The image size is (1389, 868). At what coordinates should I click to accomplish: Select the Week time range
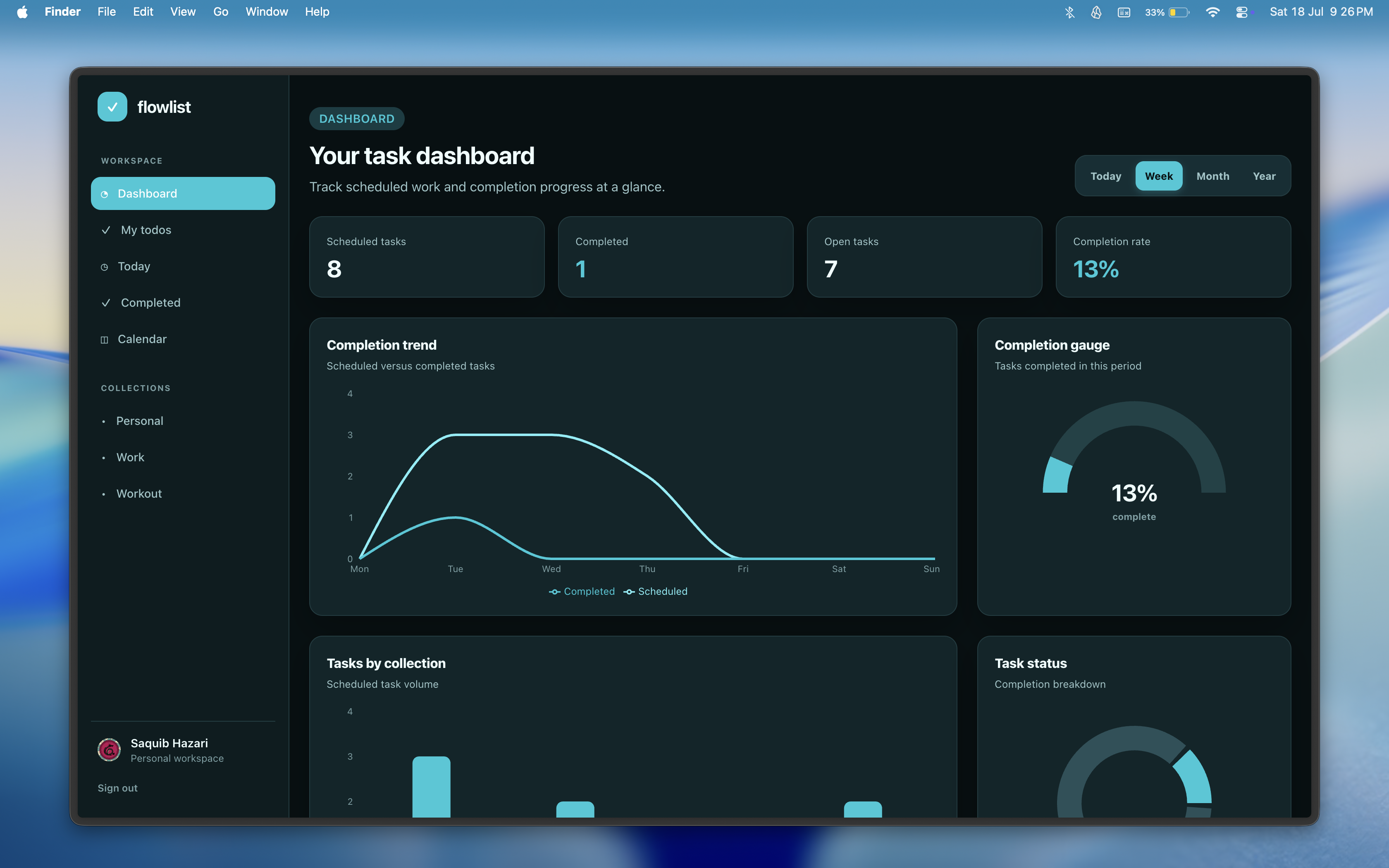coord(1158,176)
